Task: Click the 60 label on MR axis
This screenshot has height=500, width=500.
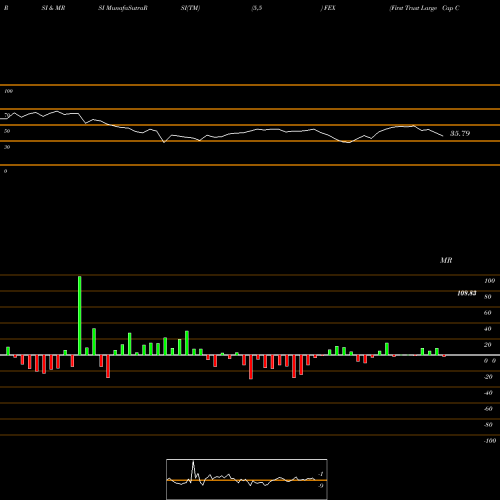Action: click(488, 313)
